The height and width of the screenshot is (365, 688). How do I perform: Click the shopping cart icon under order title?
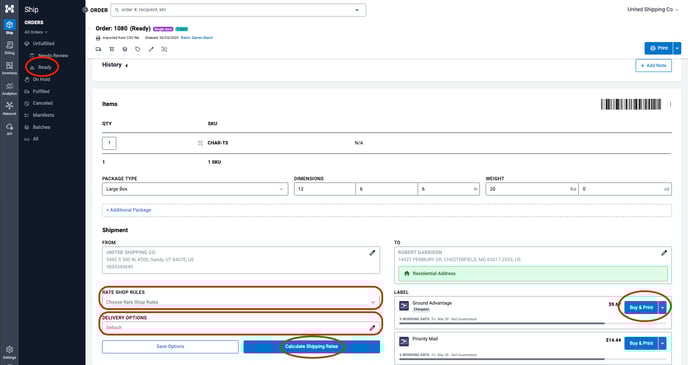tap(111, 49)
